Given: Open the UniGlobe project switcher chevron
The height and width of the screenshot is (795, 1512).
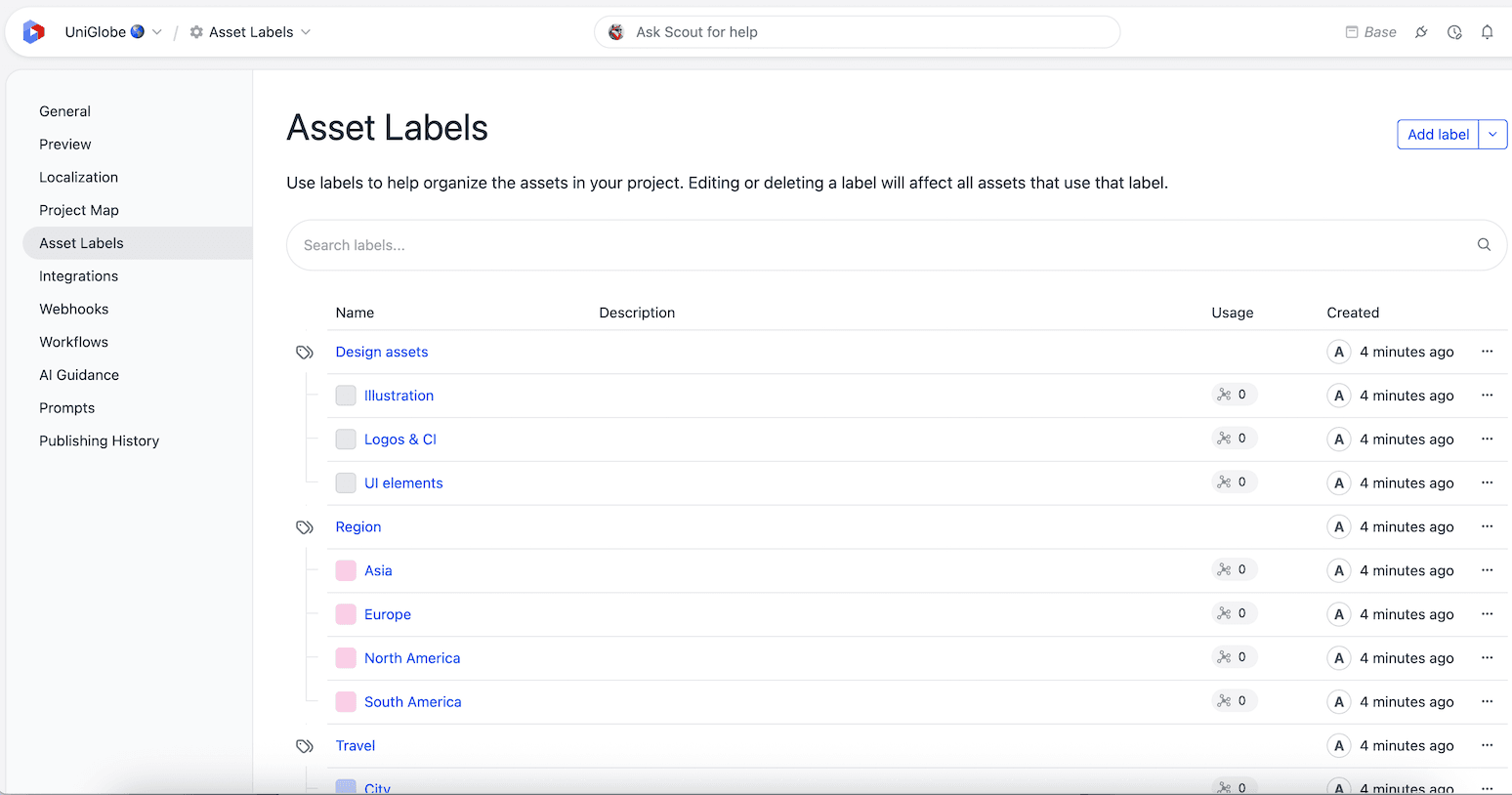Looking at the screenshot, I should coord(157,31).
